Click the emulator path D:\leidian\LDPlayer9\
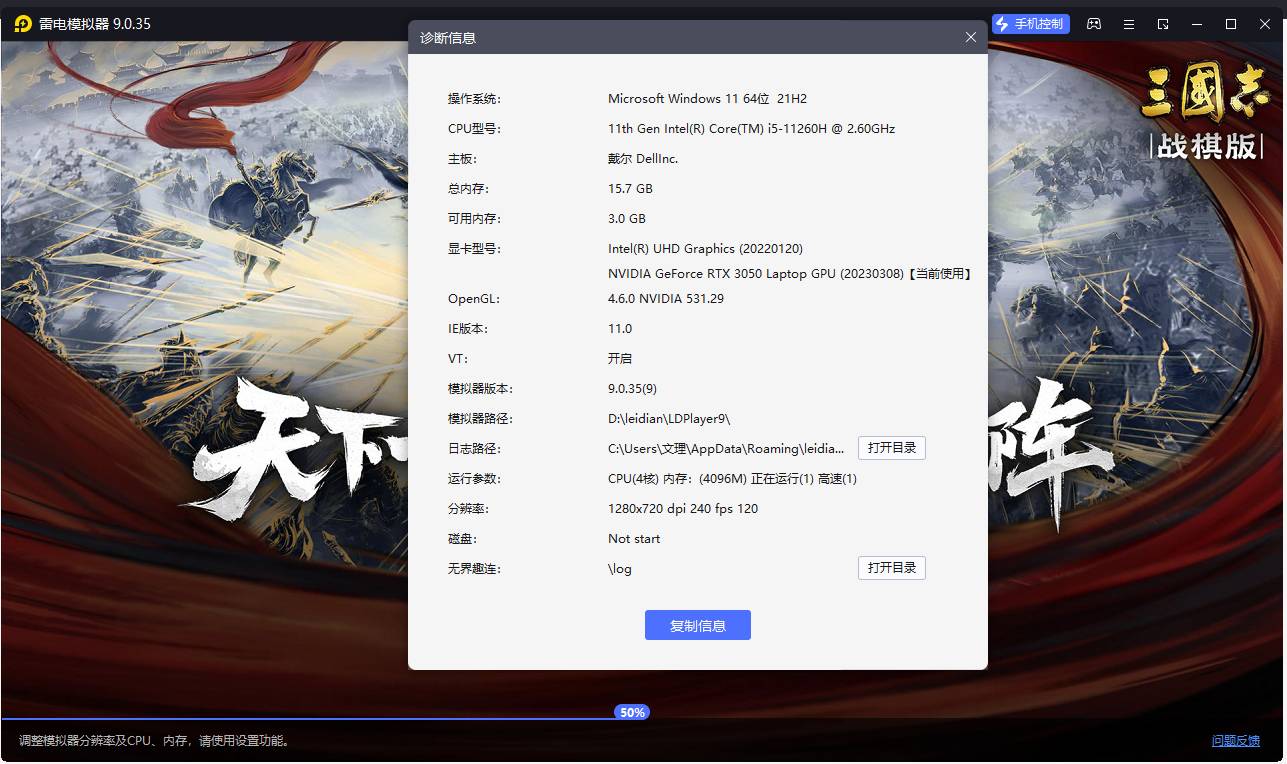Image resolution: width=1287 pixels, height=764 pixels. coord(669,419)
